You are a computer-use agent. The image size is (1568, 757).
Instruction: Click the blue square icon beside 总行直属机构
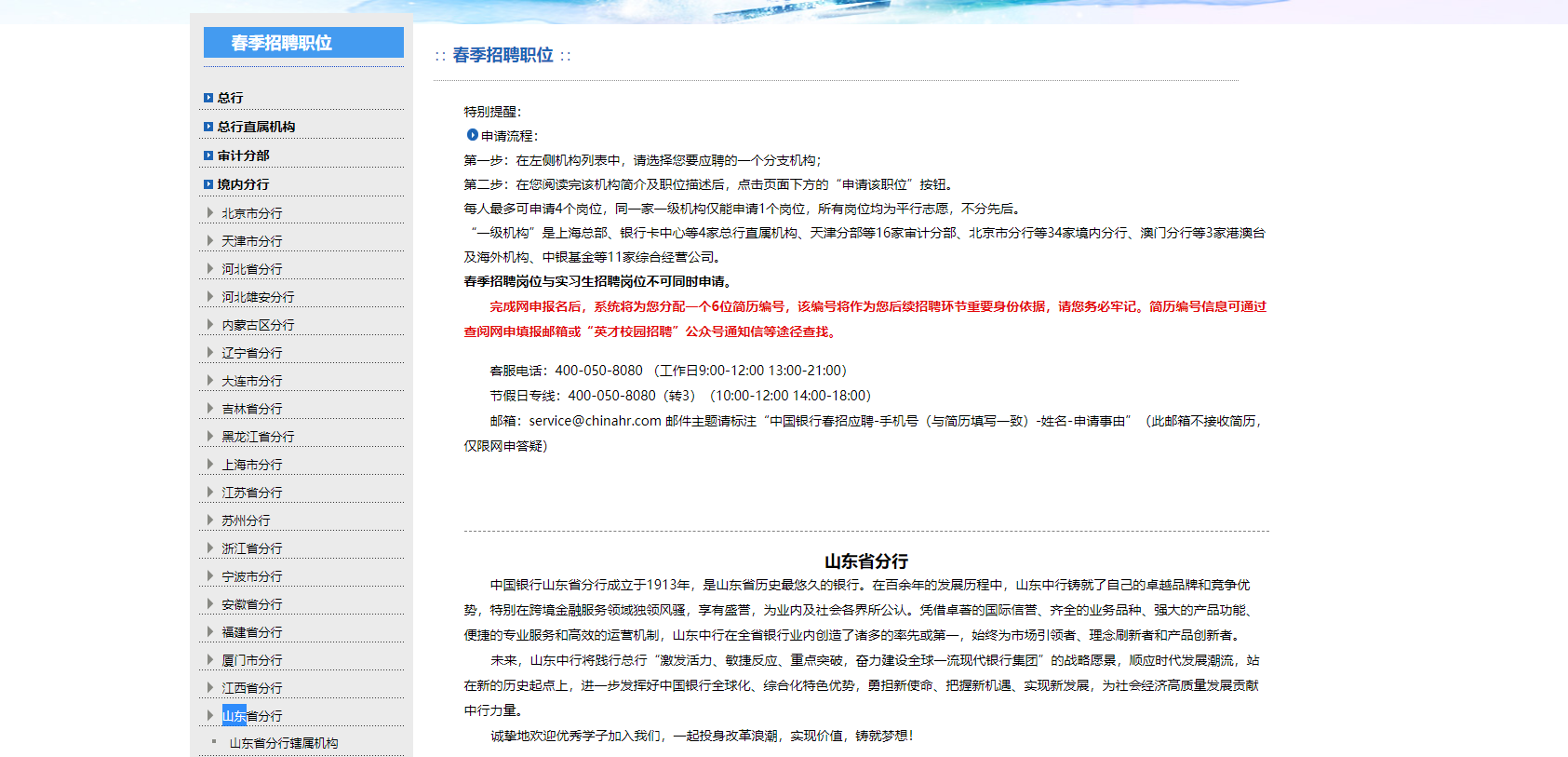click(208, 127)
